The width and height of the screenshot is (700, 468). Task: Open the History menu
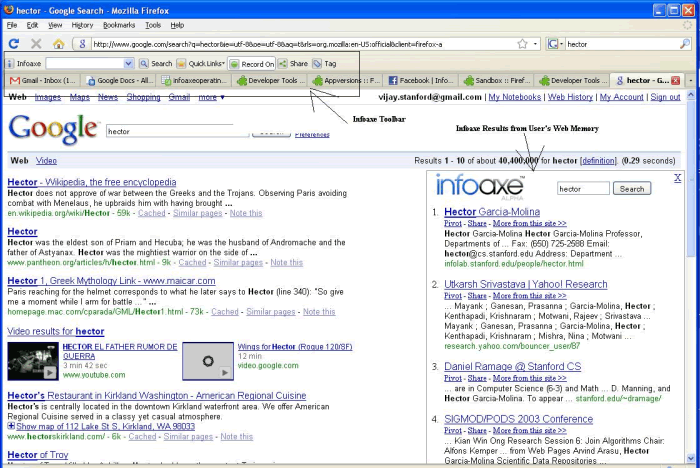click(x=82, y=25)
